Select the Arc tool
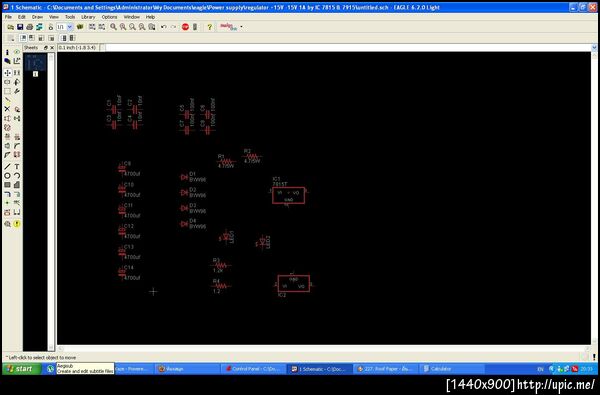Screen dimensions: 600x395 click(x=17, y=176)
